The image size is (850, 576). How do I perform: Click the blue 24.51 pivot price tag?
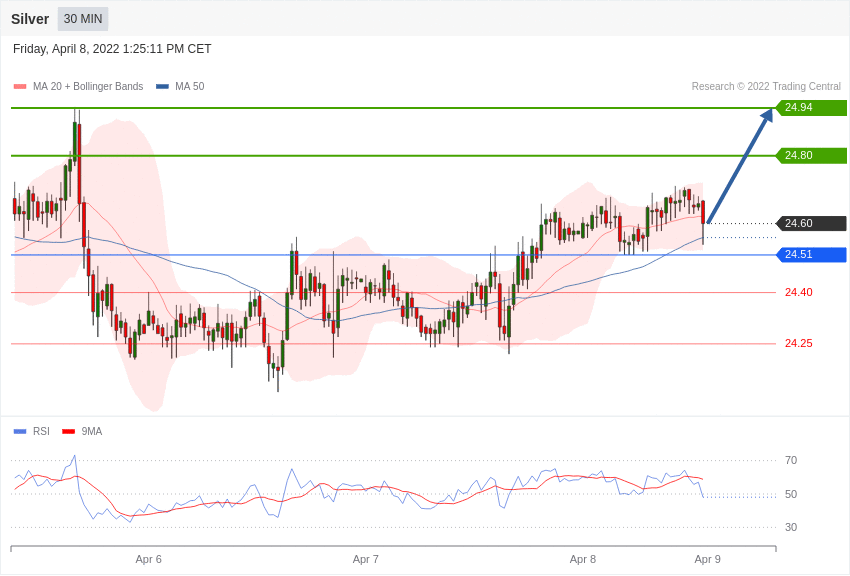click(x=811, y=254)
